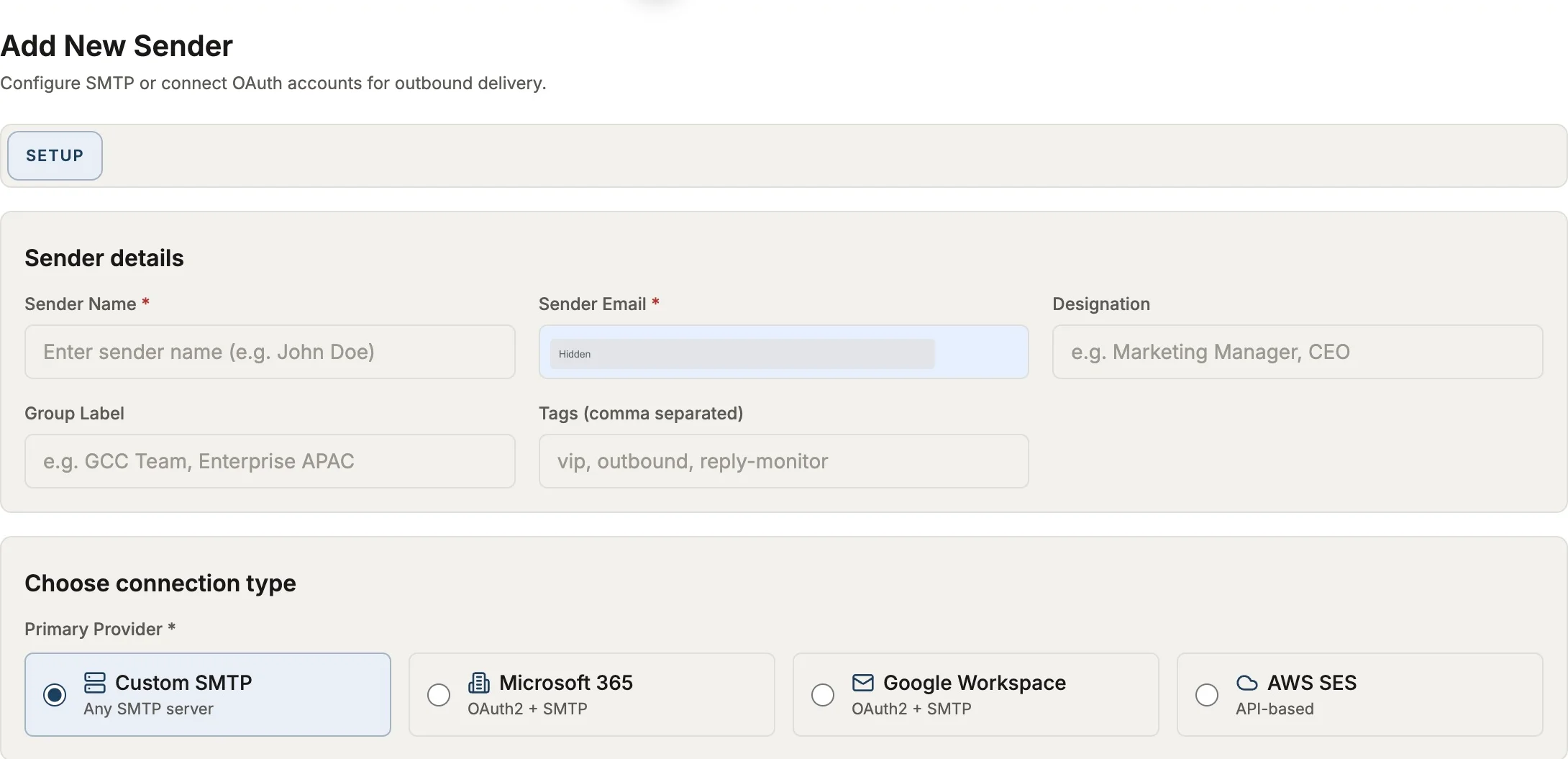Click the 'Add New Sender' heading

117,46
